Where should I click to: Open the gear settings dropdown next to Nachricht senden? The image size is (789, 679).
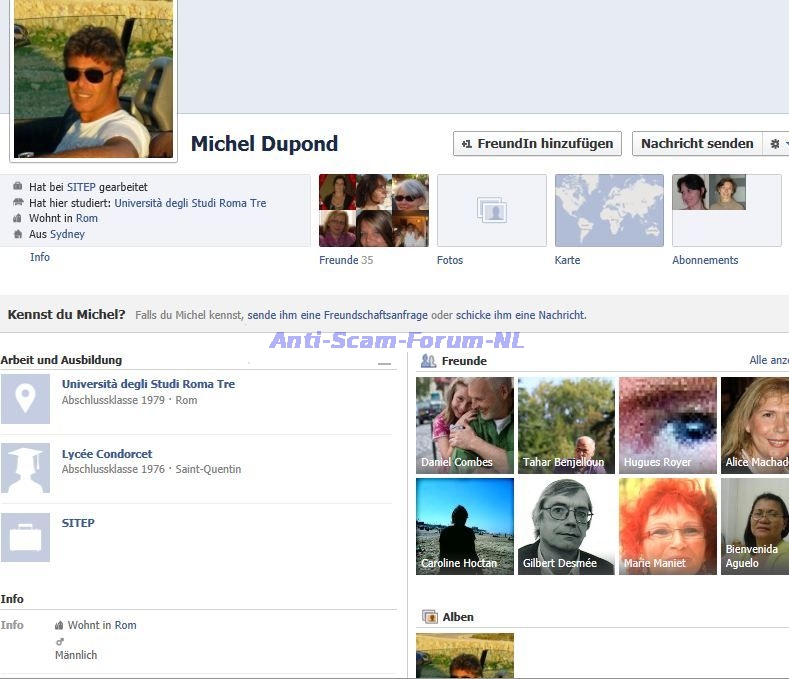[x=775, y=144]
